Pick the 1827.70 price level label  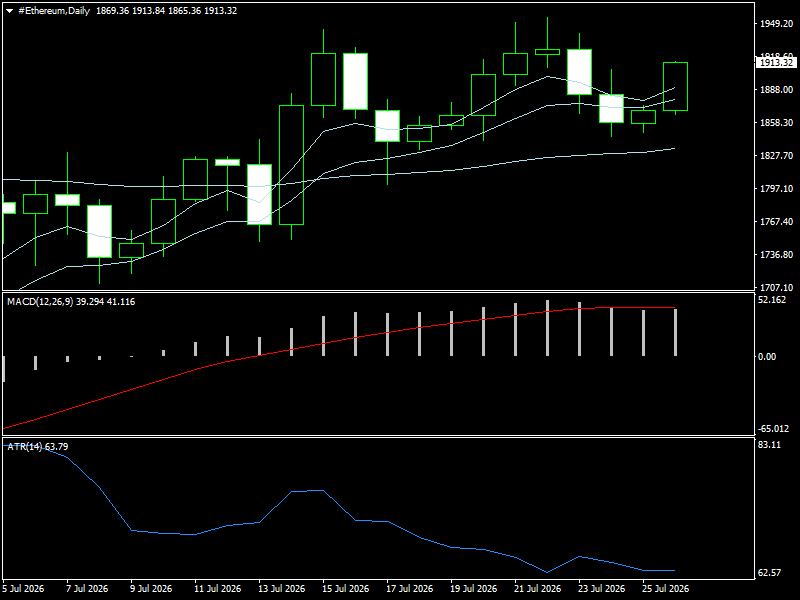(x=776, y=156)
